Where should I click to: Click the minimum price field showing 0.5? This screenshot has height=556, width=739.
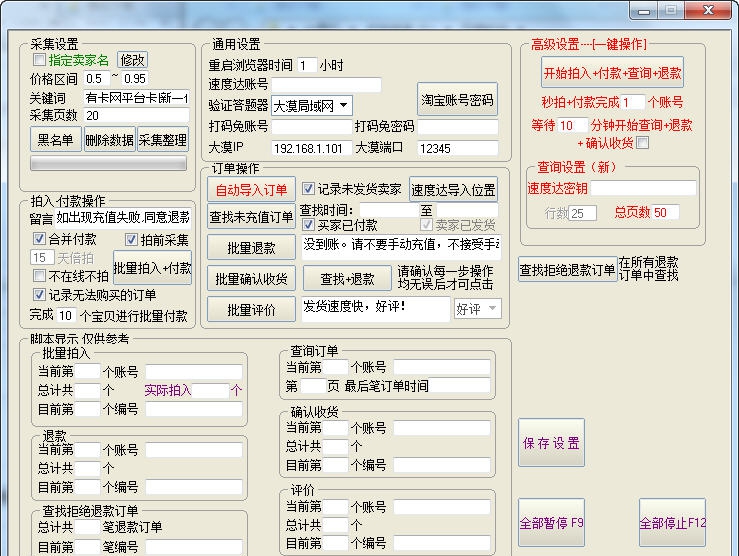[96, 79]
